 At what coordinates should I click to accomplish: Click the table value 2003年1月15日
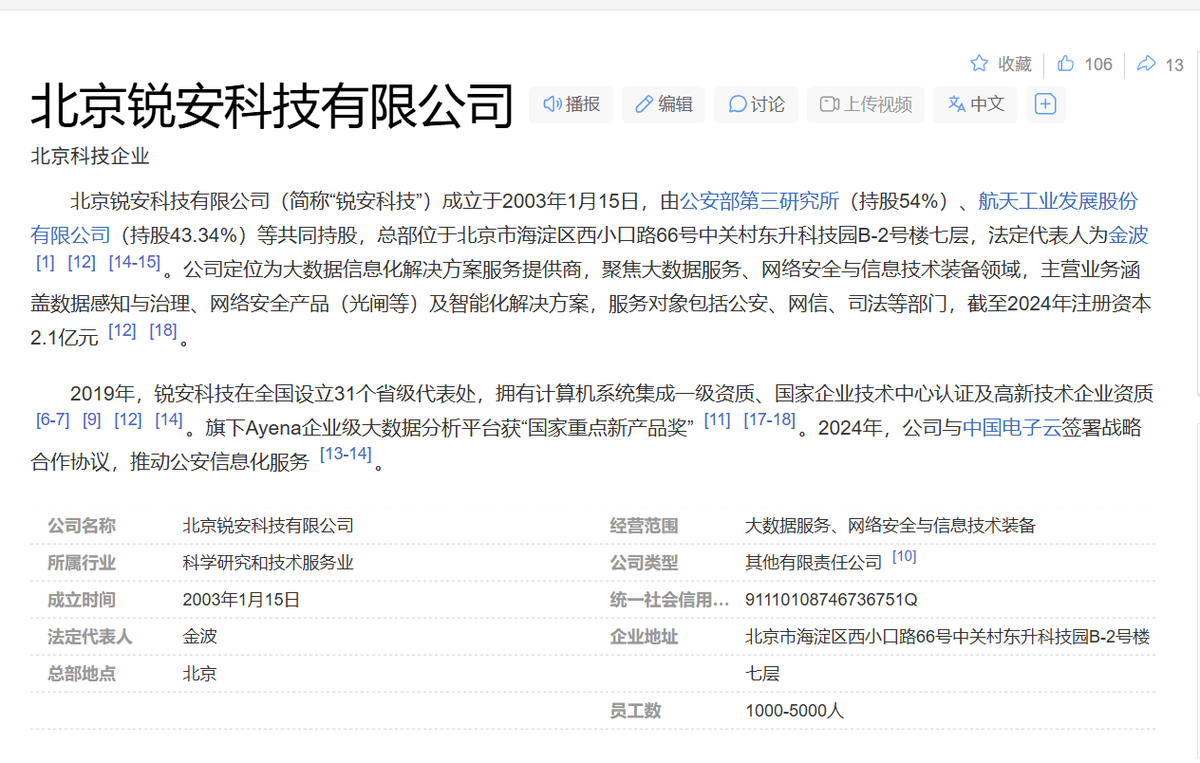pyautogui.click(x=241, y=600)
